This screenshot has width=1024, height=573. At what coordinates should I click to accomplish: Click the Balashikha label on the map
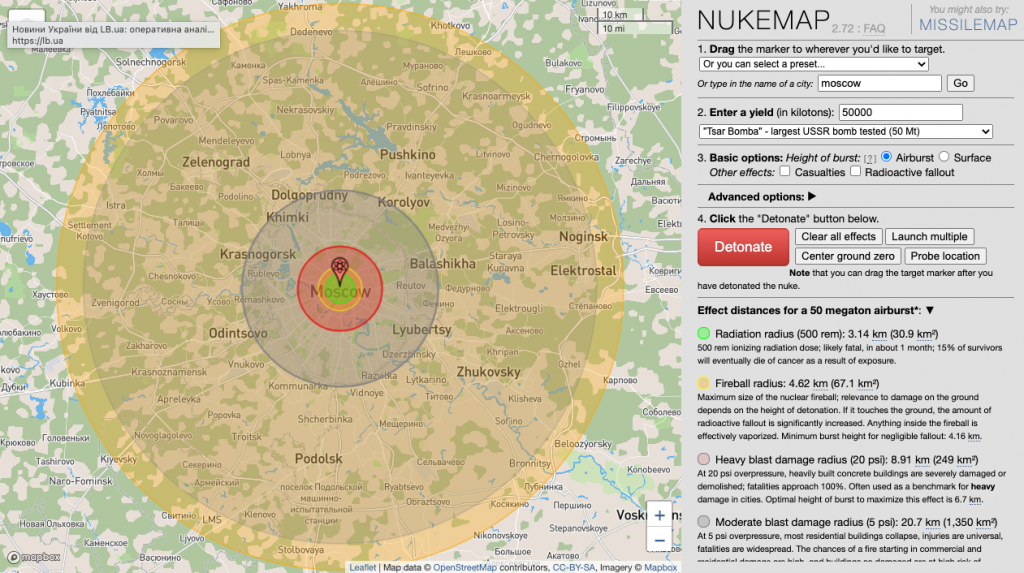pyautogui.click(x=442, y=264)
